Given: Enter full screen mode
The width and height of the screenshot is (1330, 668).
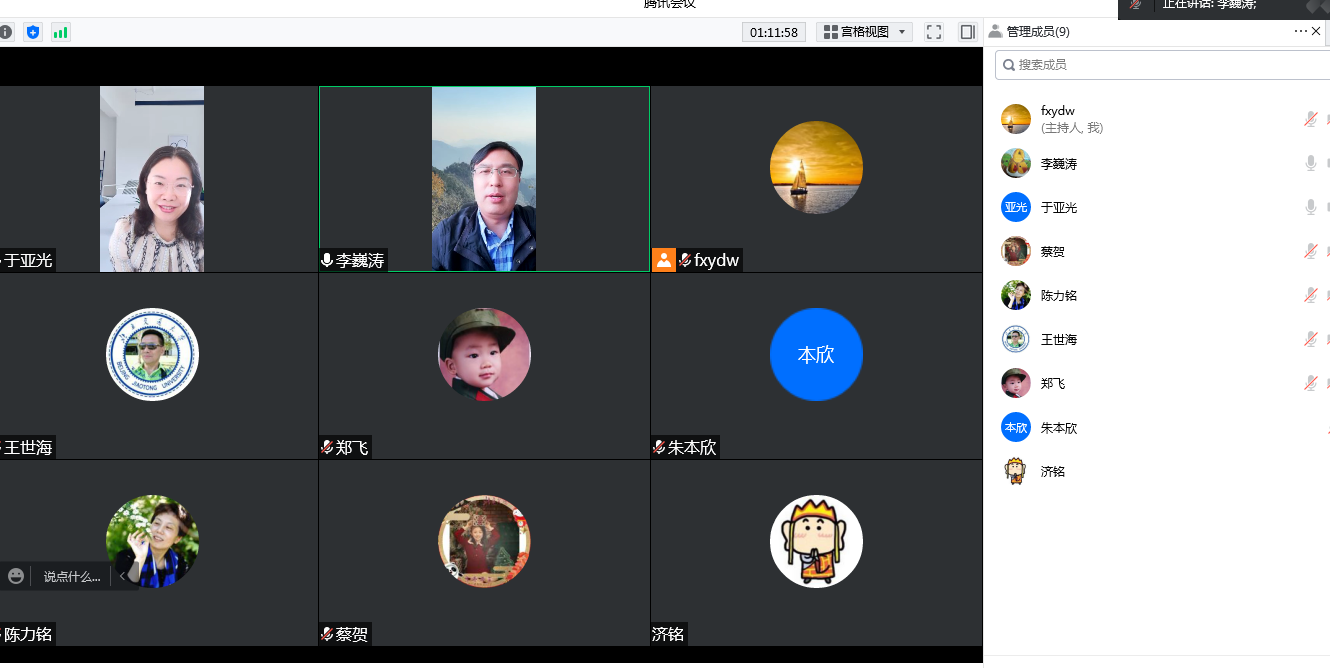Looking at the screenshot, I should pyautogui.click(x=934, y=32).
